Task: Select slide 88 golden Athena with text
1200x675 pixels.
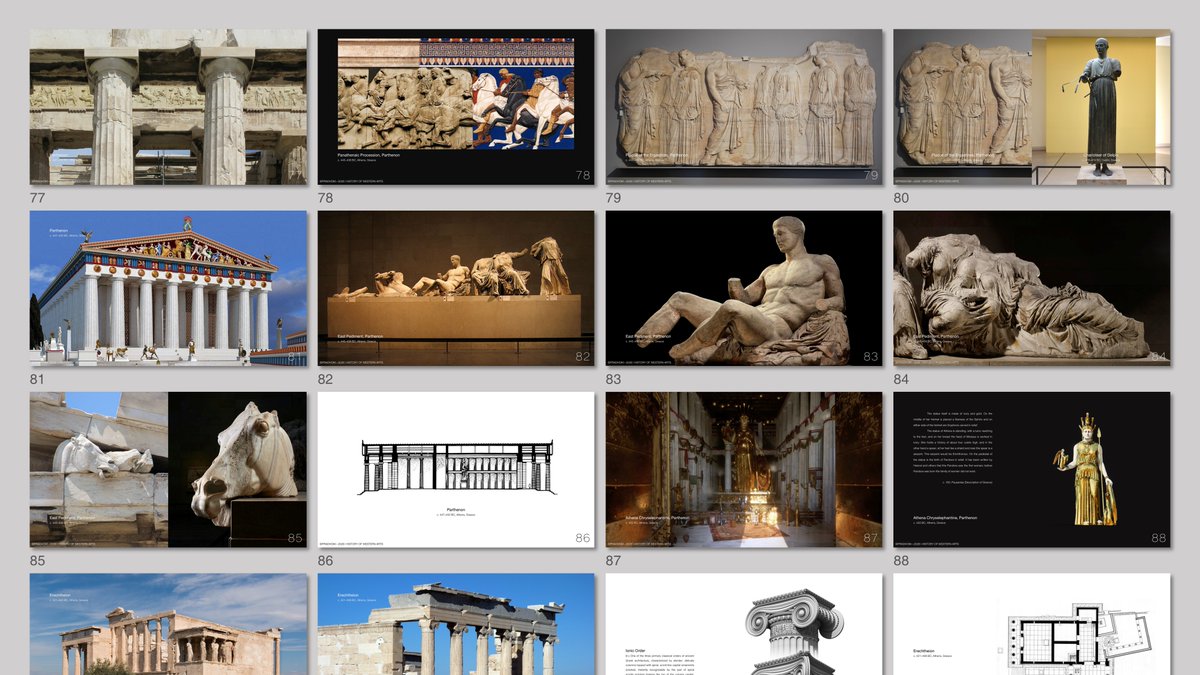Action: point(1032,470)
